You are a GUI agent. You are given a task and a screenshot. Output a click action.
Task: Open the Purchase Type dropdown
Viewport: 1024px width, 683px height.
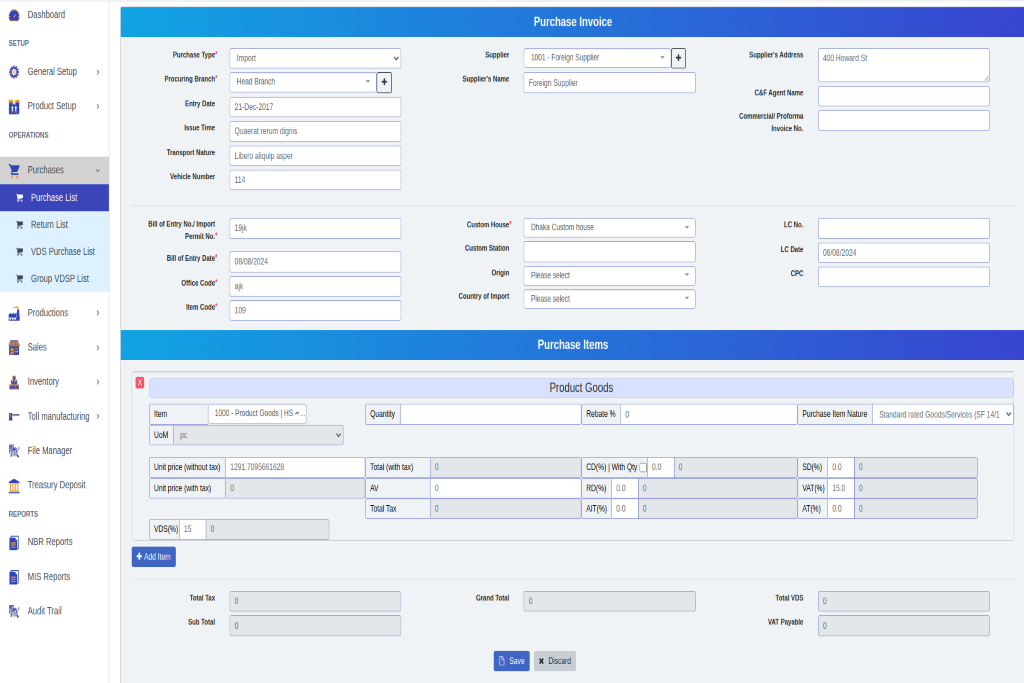click(x=315, y=58)
